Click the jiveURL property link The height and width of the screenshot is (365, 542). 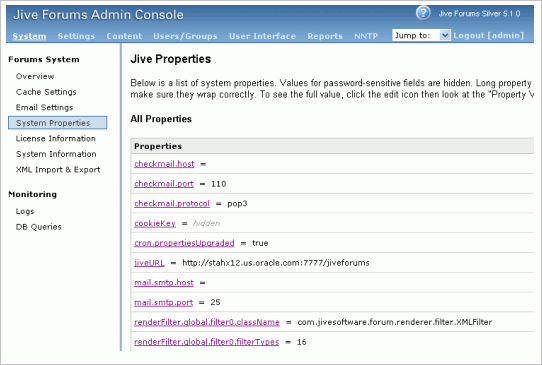click(x=149, y=263)
